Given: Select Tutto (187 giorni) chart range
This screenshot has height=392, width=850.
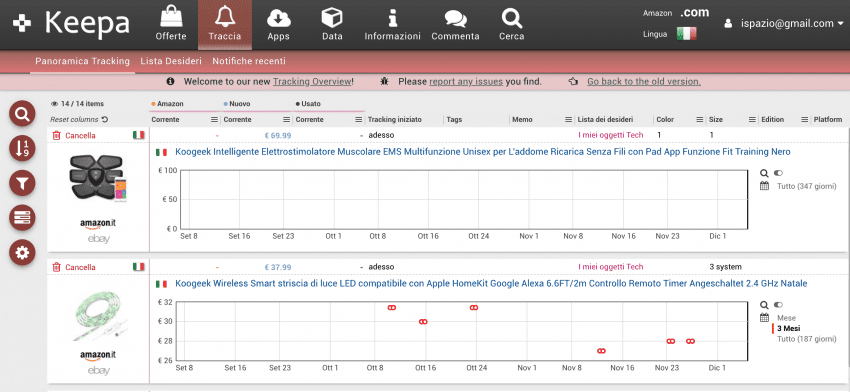Looking at the screenshot, I should [807, 339].
